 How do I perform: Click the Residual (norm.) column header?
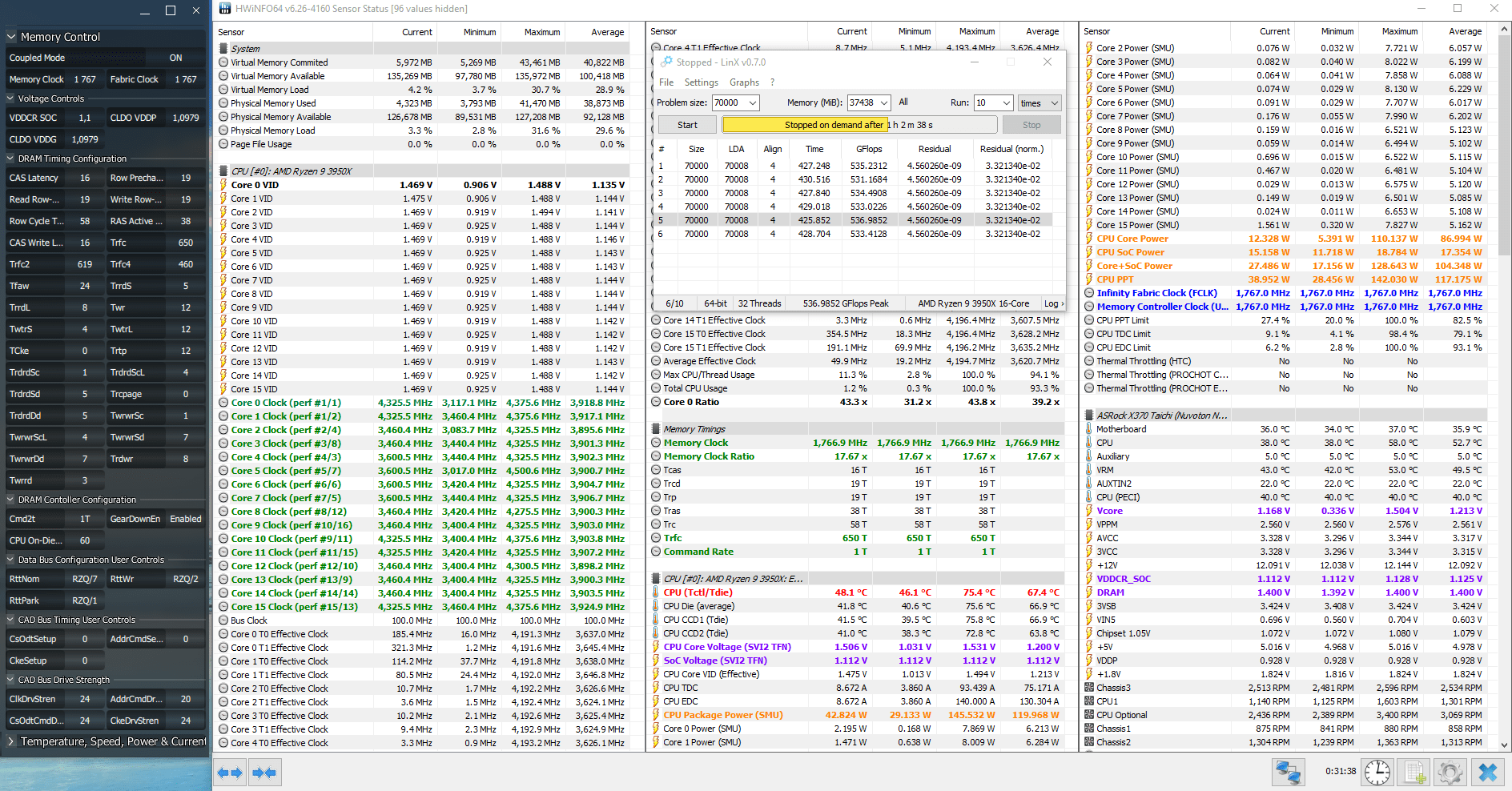point(1012,149)
